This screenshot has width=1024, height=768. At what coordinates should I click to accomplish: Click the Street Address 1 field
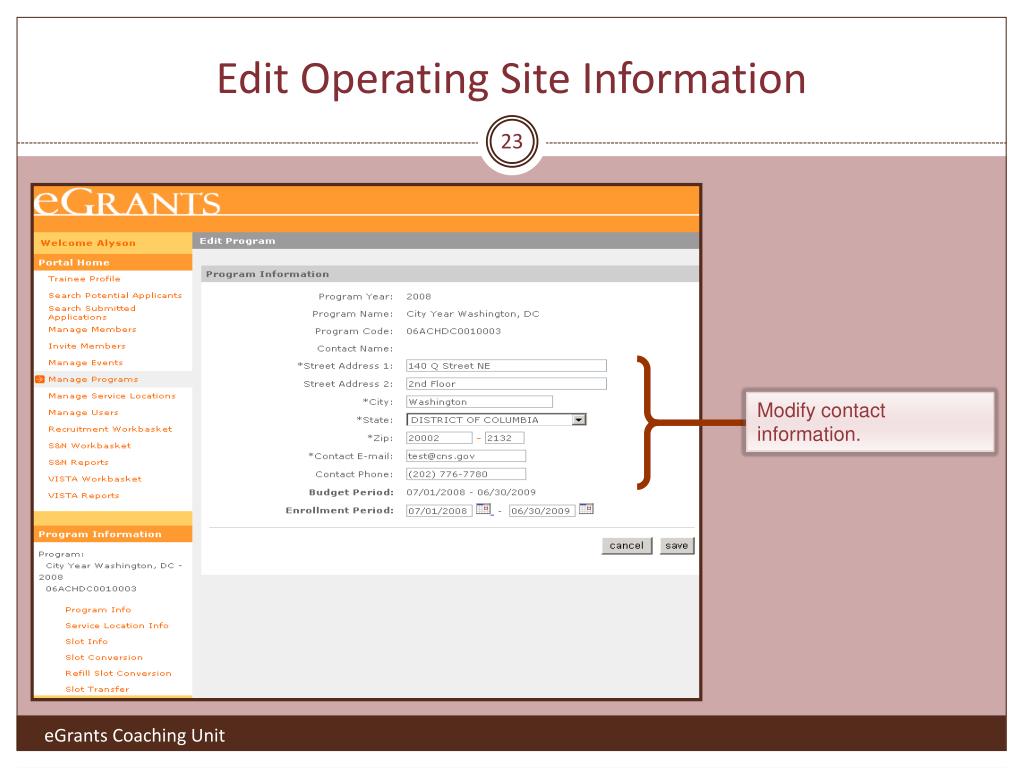[506, 366]
